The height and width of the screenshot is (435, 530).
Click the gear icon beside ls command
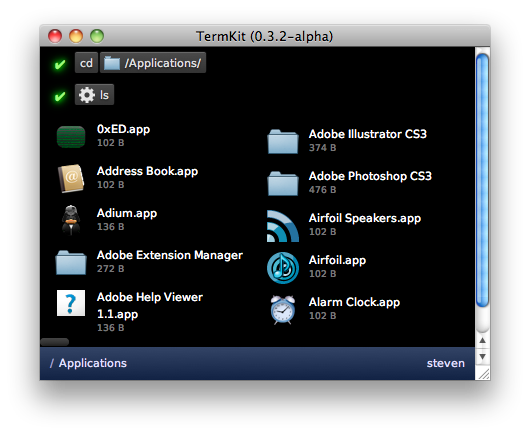click(x=87, y=95)
